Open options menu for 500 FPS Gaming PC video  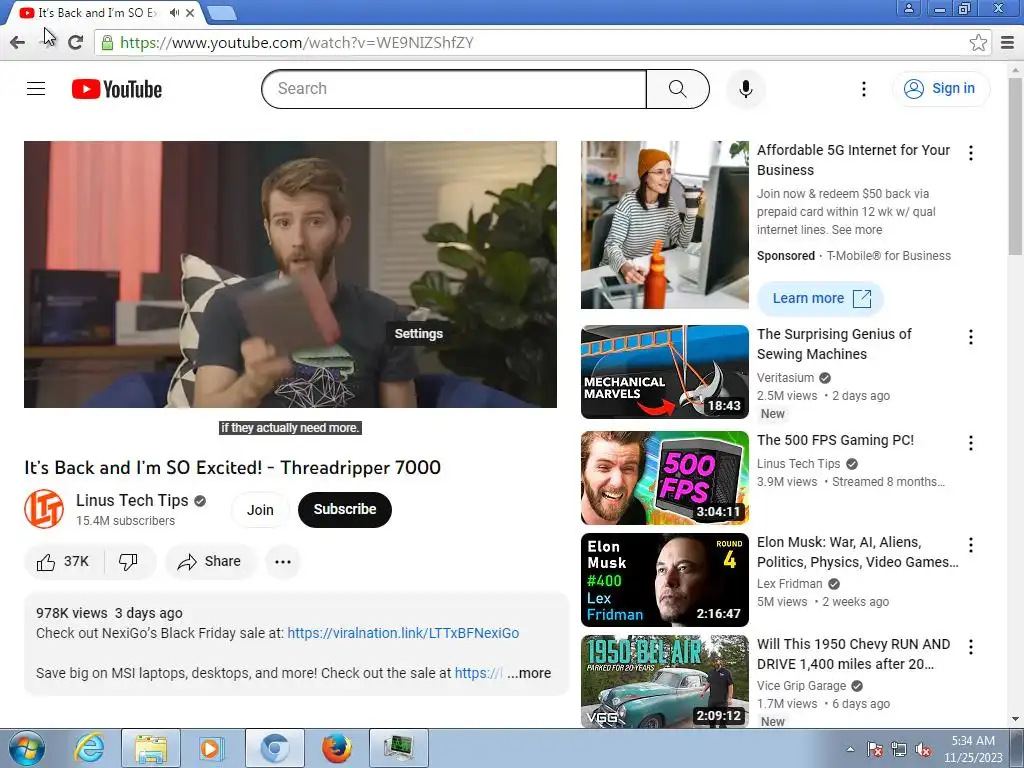click(971, 443)
